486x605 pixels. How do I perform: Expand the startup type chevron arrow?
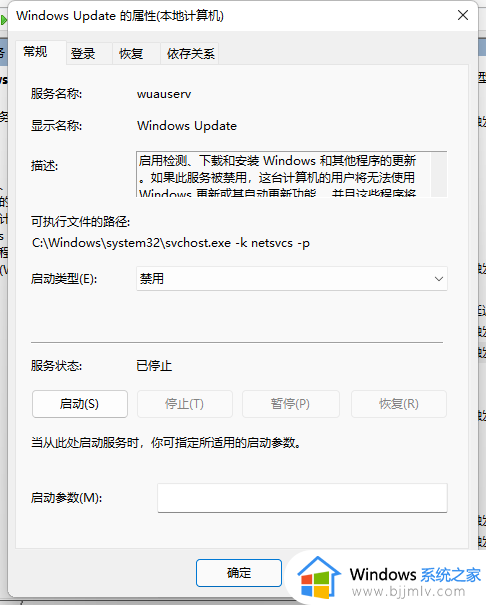439,279
